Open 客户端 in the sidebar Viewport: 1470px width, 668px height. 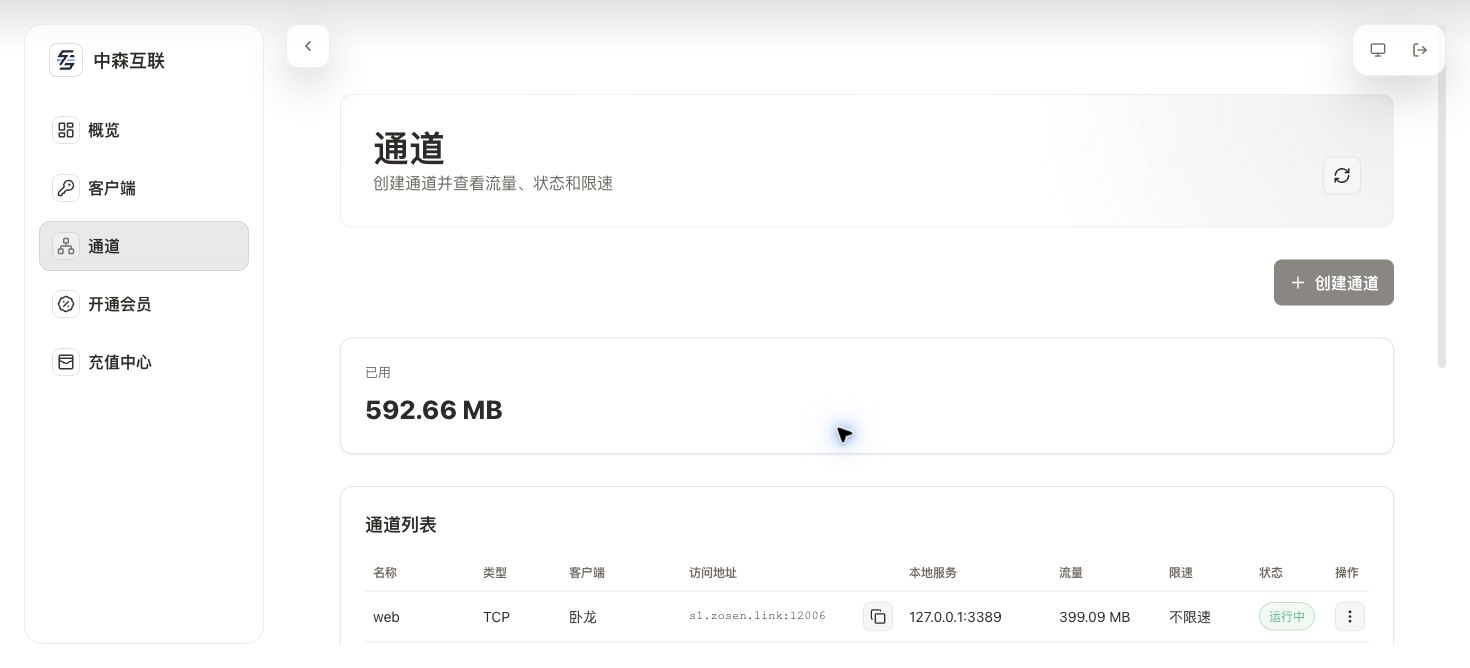click(x=144, y=188)
